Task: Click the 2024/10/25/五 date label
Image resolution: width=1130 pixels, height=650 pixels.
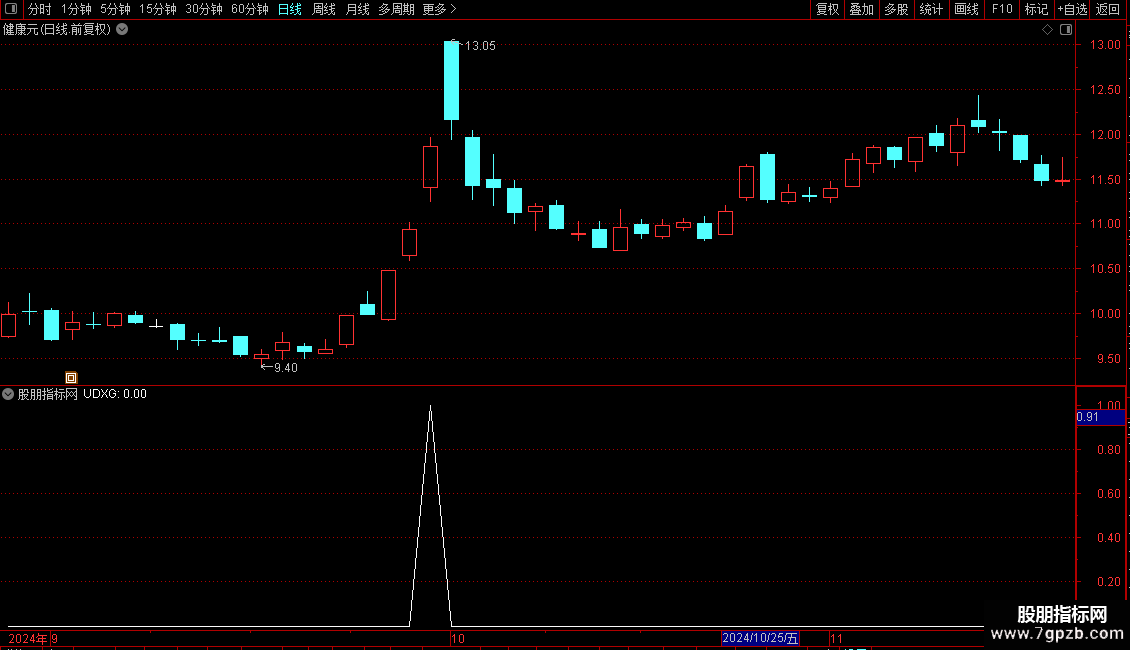Action: point(760,638)
